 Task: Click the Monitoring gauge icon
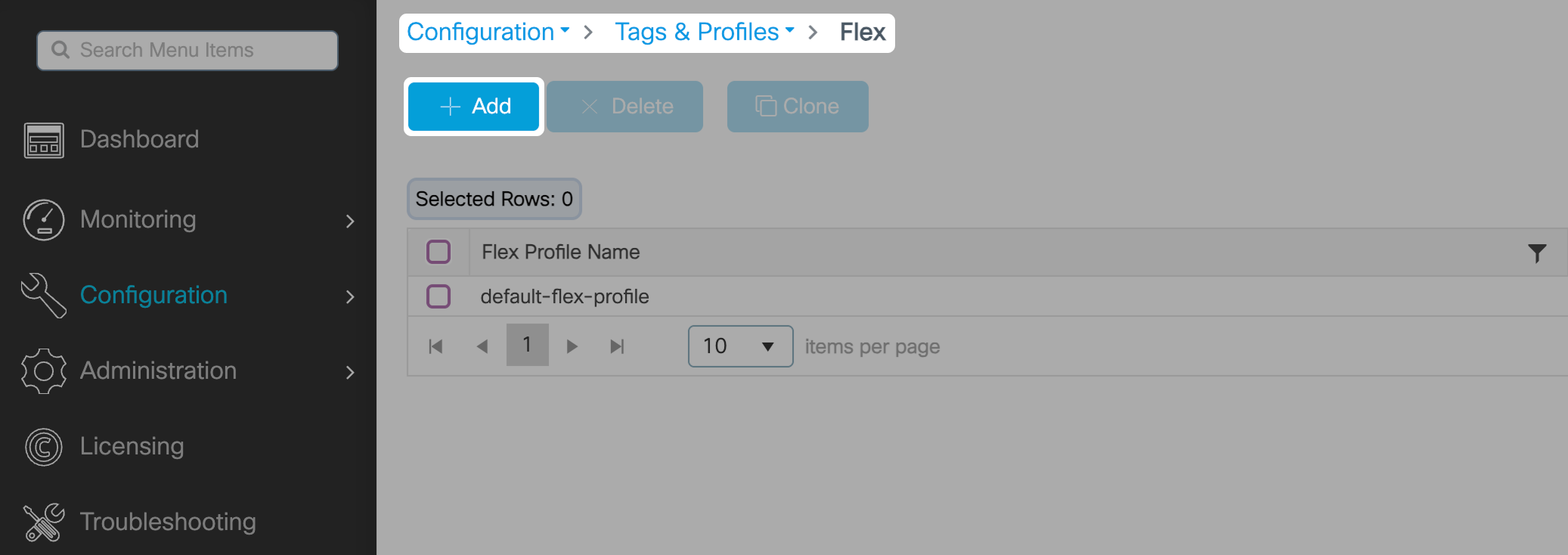coord(44,220)
